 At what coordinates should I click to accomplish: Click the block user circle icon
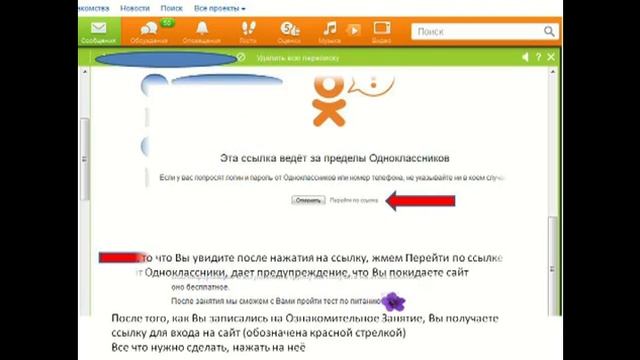tap(241, 58)
